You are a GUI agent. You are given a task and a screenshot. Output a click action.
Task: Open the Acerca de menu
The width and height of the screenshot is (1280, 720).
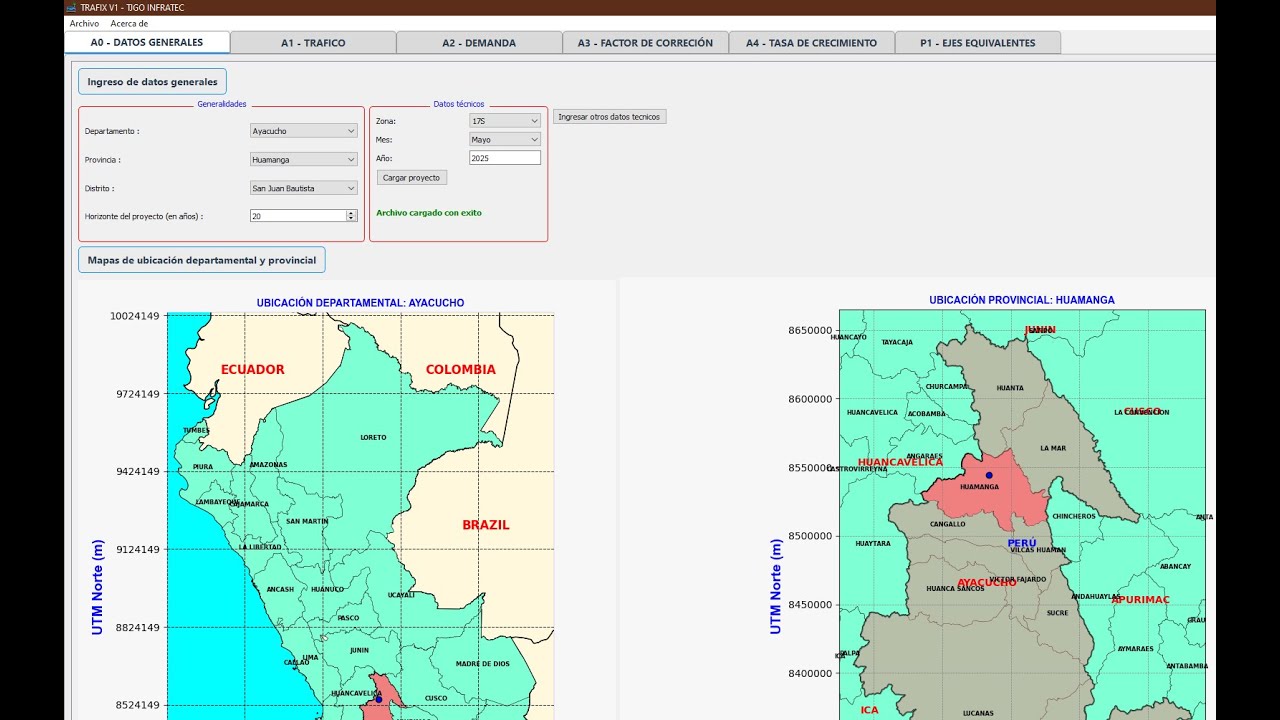pos(129,23)
